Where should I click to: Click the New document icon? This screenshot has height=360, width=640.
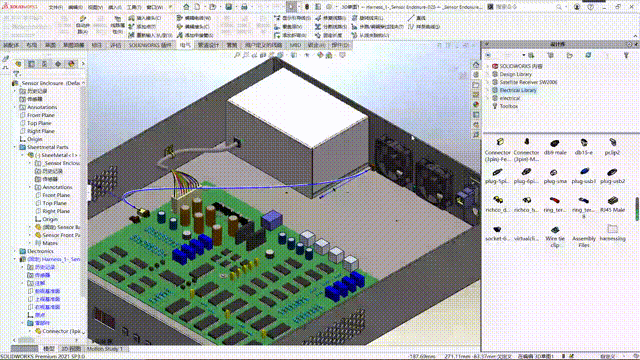198,7
